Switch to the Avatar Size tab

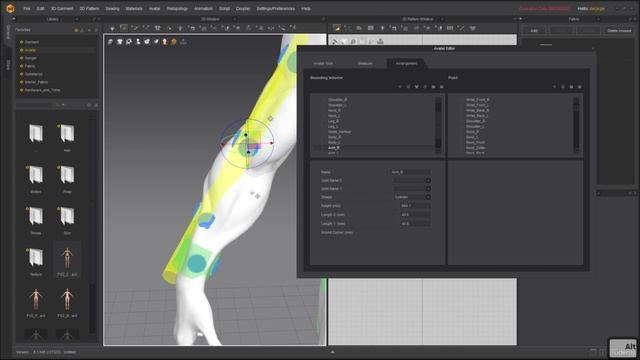pyautogui.click(x=323, y=64)
